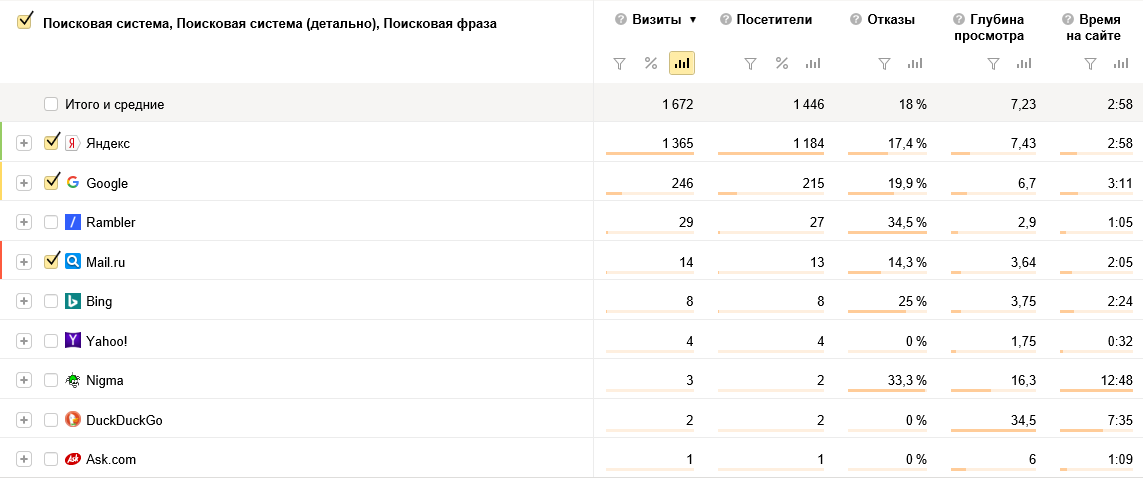Image resolution: width=1143 pixels, height=482 pixels.
Task: Expand the Bing row details
Action: (24, 301)
